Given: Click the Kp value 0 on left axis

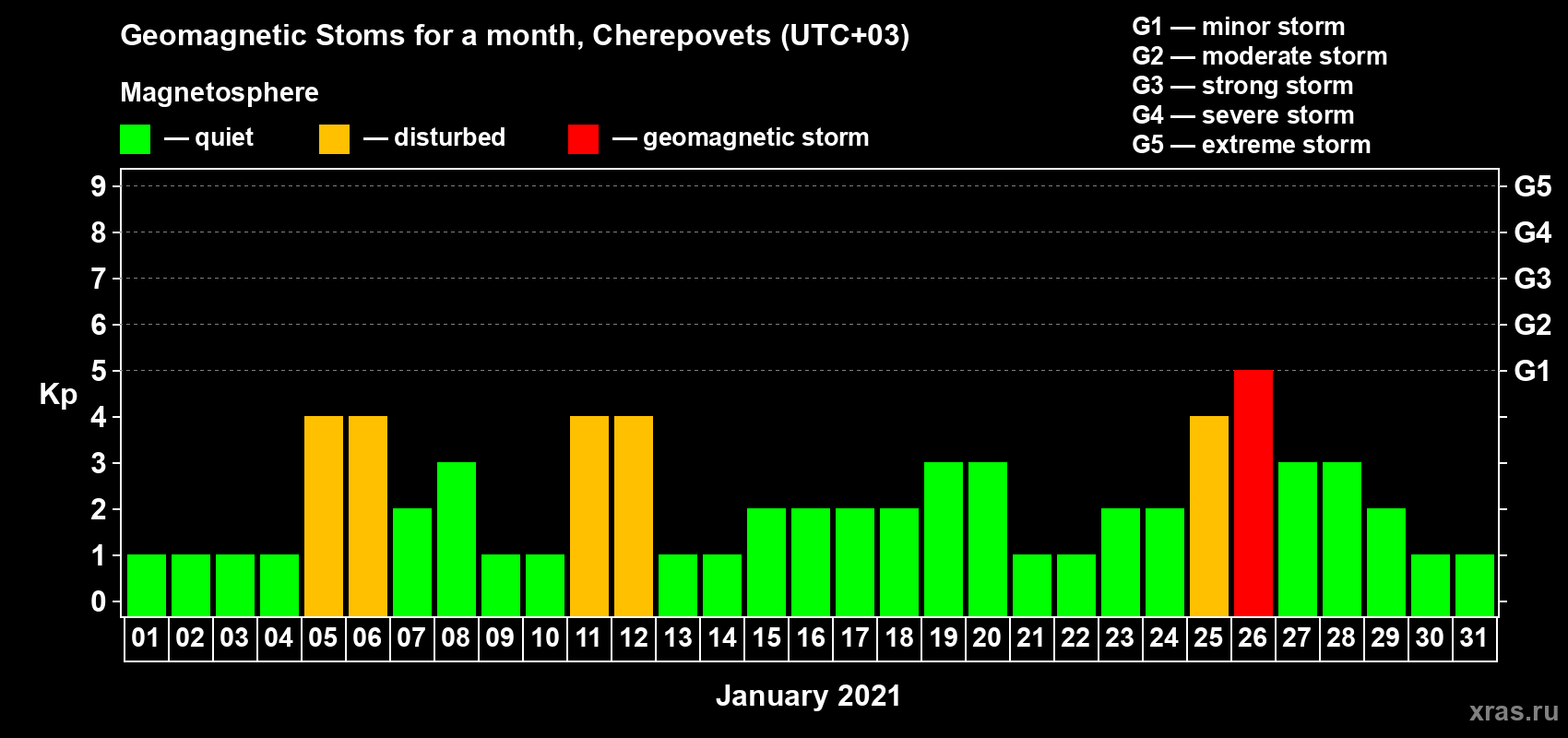Looking at the screenshot, I should point(99,601).
